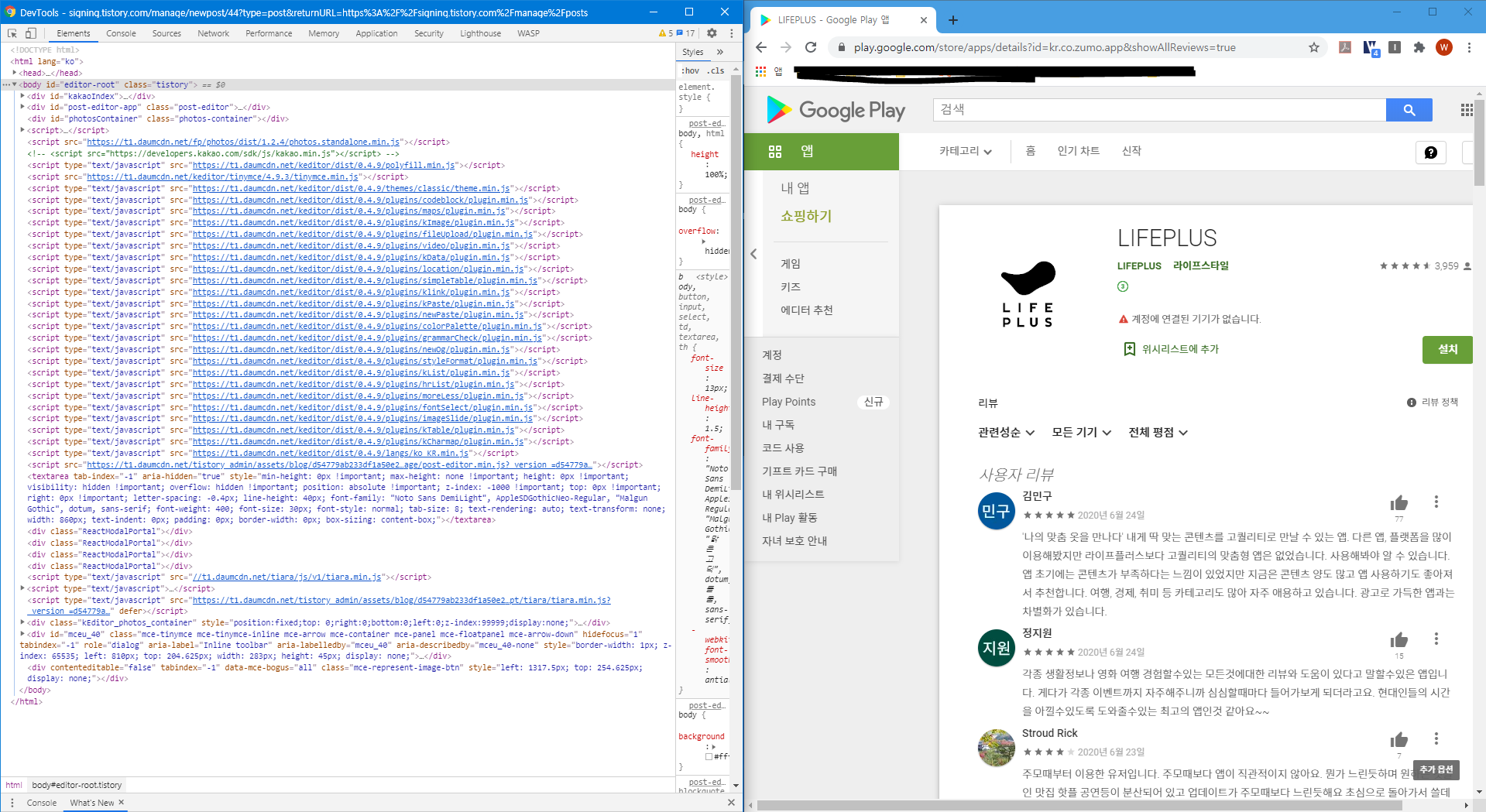Expand the div#post-editor-app node
Screen dimensions: 1486x812
click(22, 107)
